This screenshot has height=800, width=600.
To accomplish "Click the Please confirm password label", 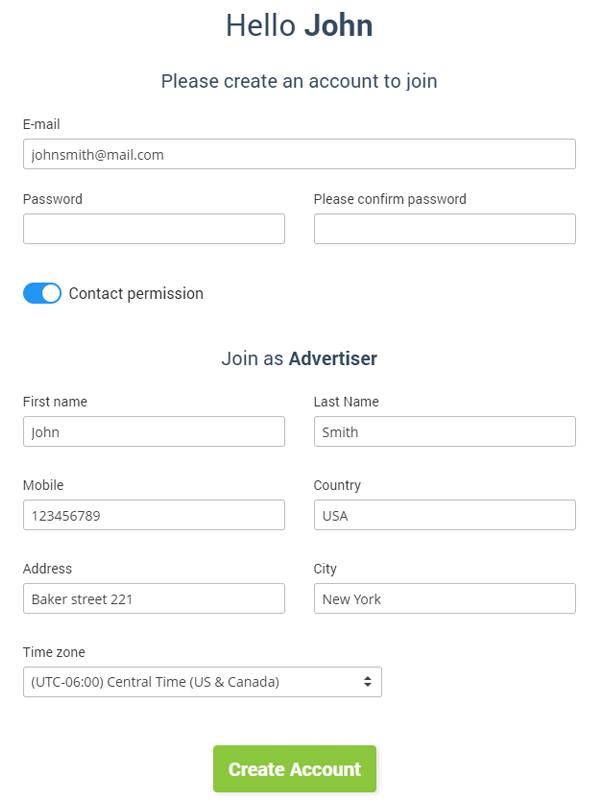I will [x=390, y=199].
